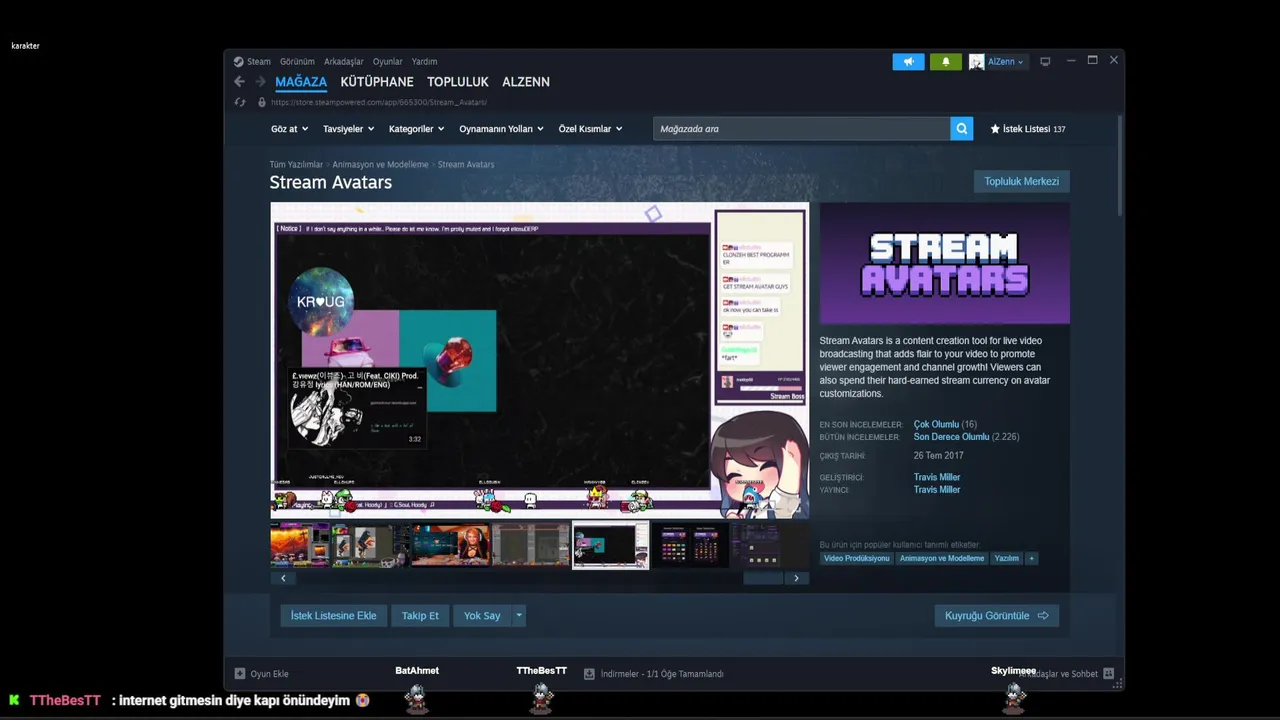Select the Video Prodüksiyonu tag
Viewport: 1280px width, 720px height.
tap(856, 558)
